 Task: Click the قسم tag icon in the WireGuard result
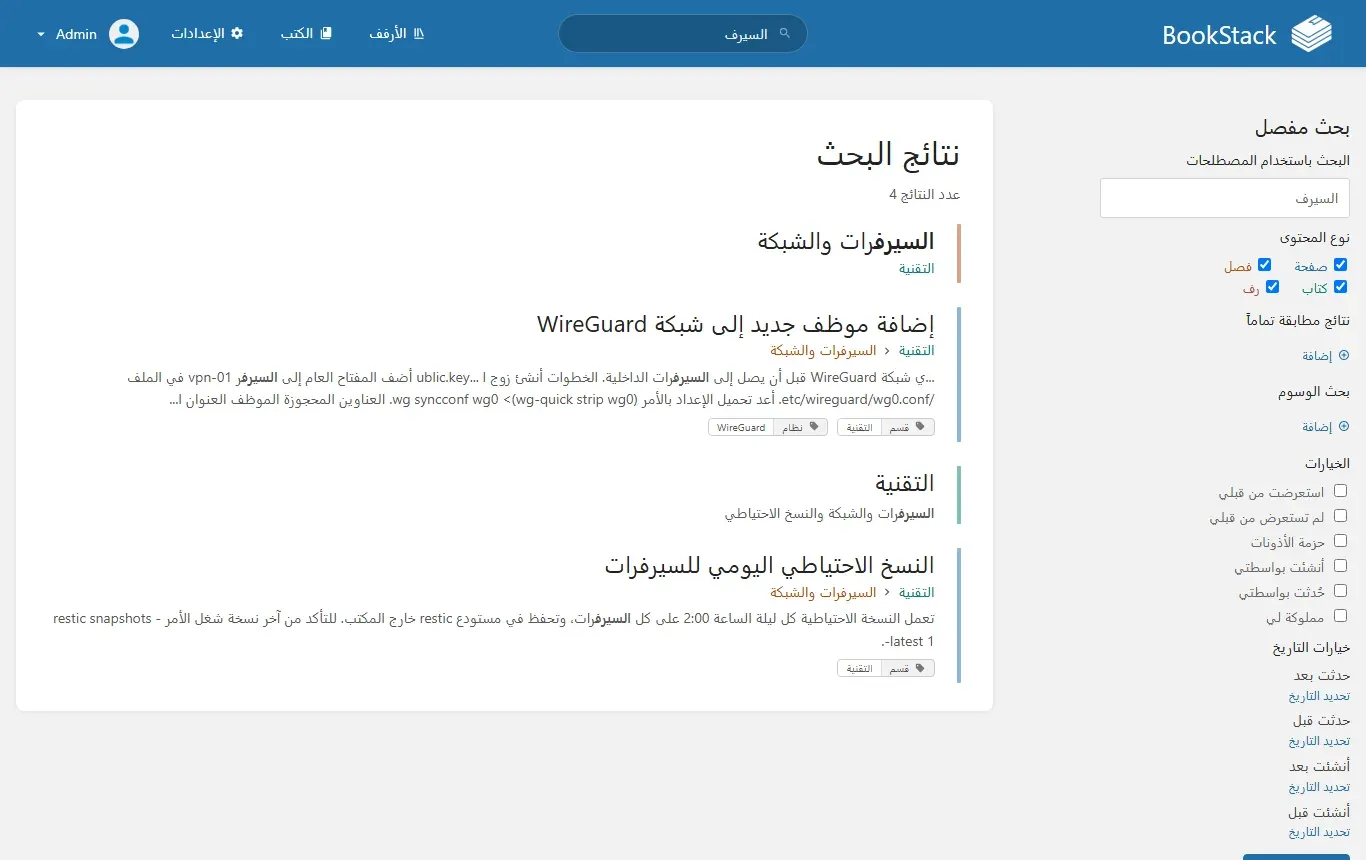pos(922,427)
